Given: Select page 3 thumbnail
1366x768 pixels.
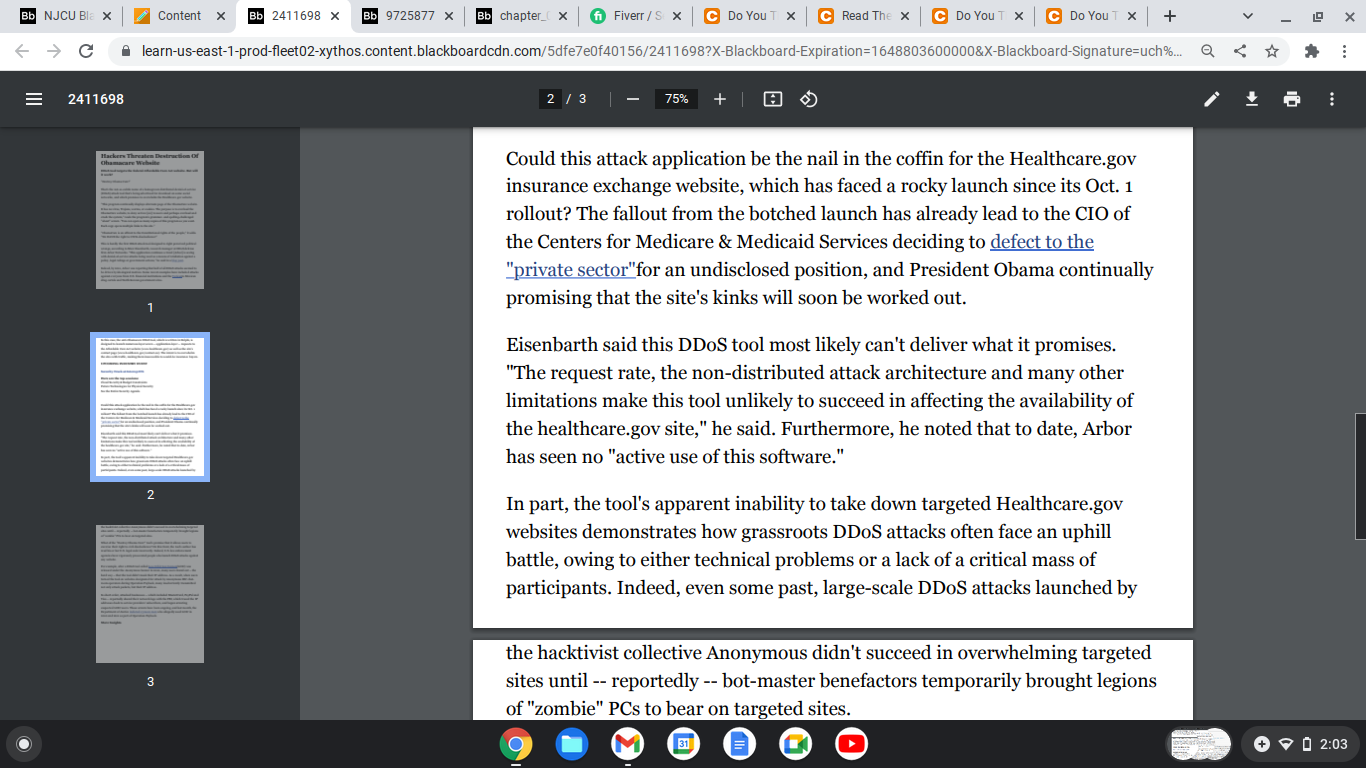Looking at the screenshot, I should click(150, 593).
